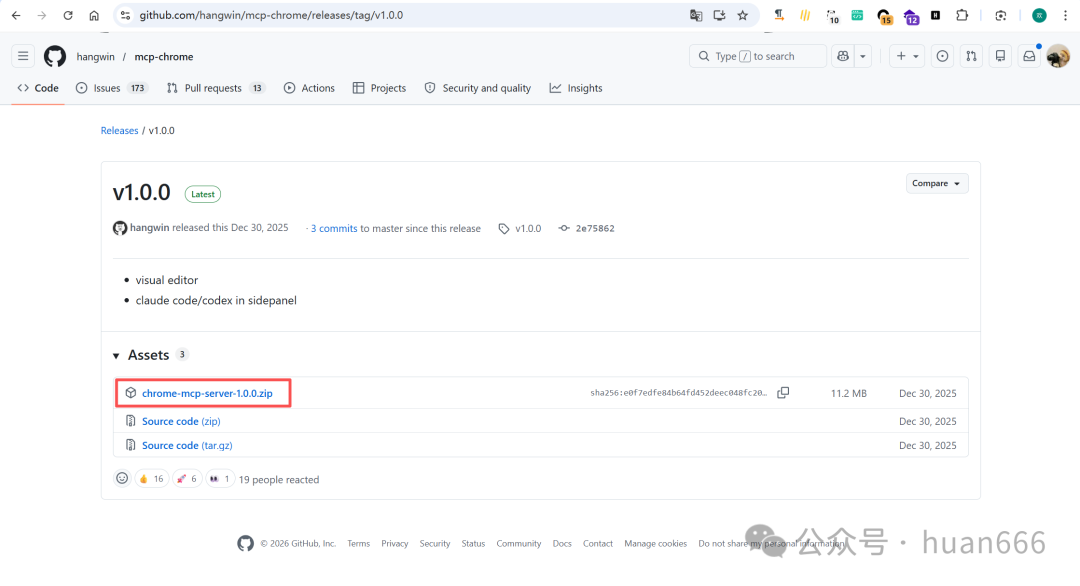Screen dimensions: 1080x586
Task: Open hangwin author link in release
Action: click(x=149, y=228)
